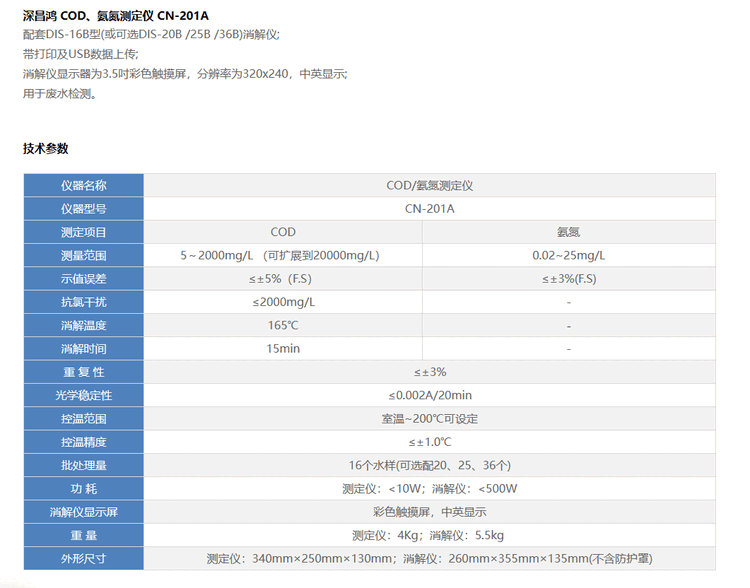Click the 16个水样 cell
The width and height of the screenshot is (750, 588).
pyautogui.click(x=430, y=465)
